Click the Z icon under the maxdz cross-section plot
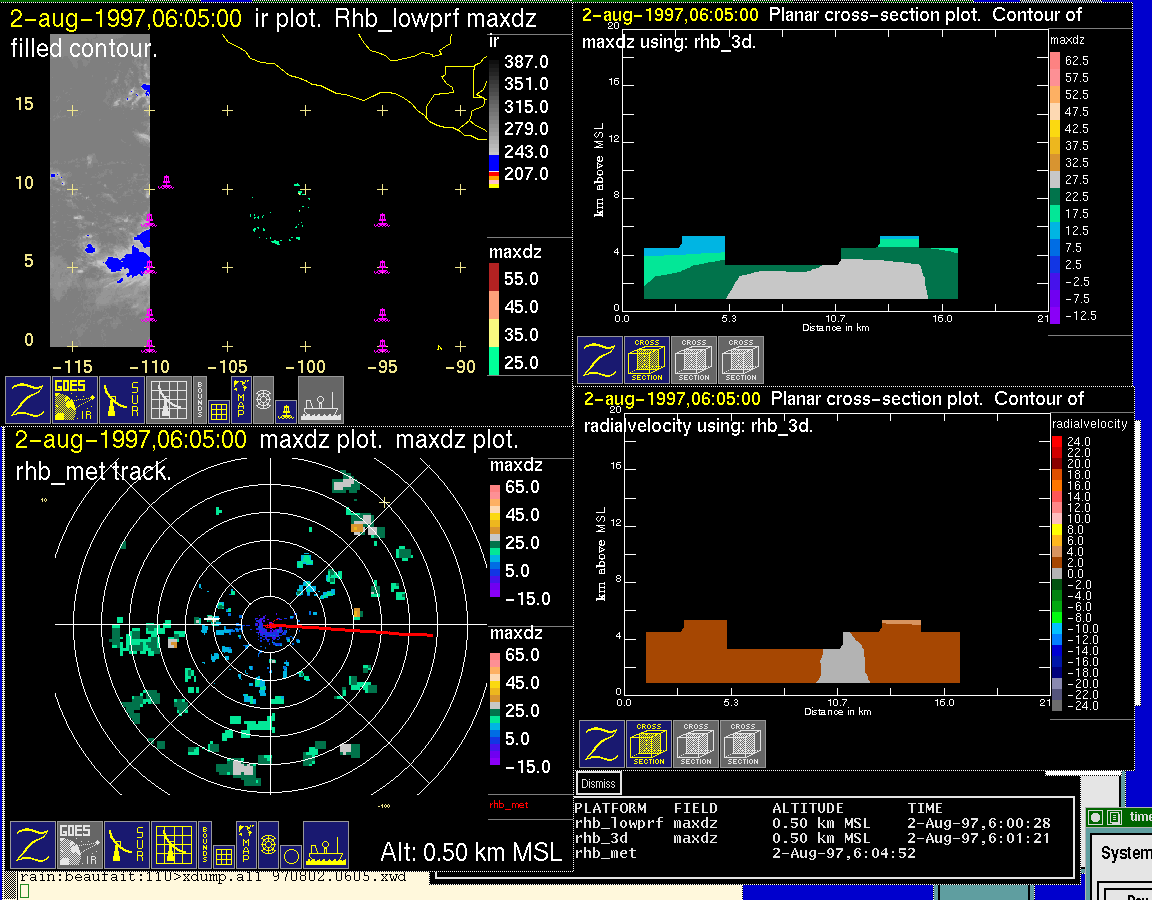This screenshot has width=1152, height=900. point(600,360)
